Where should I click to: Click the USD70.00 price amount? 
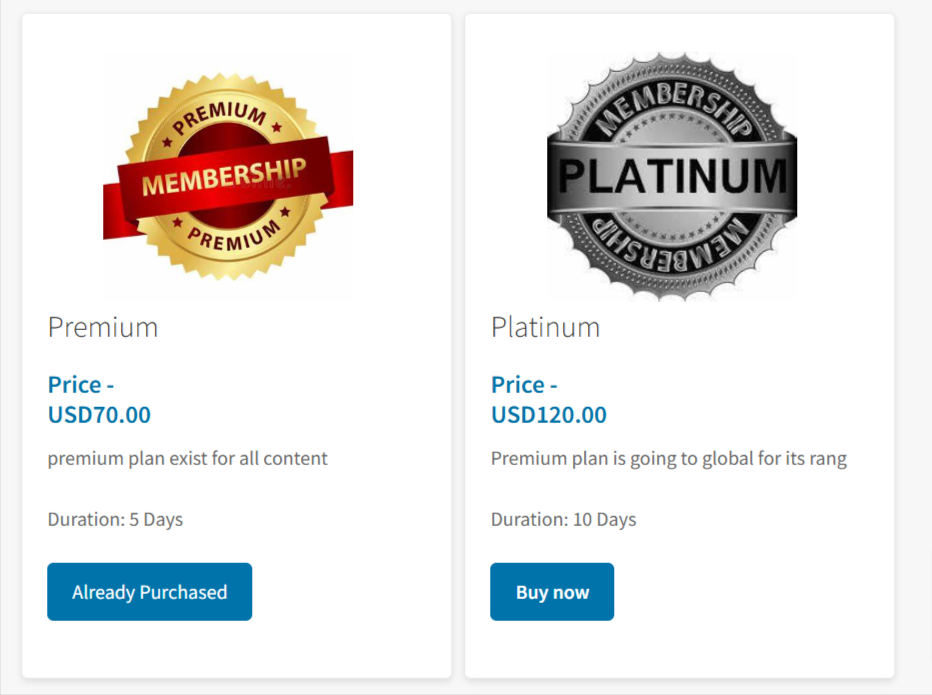(x=99, y=414)
